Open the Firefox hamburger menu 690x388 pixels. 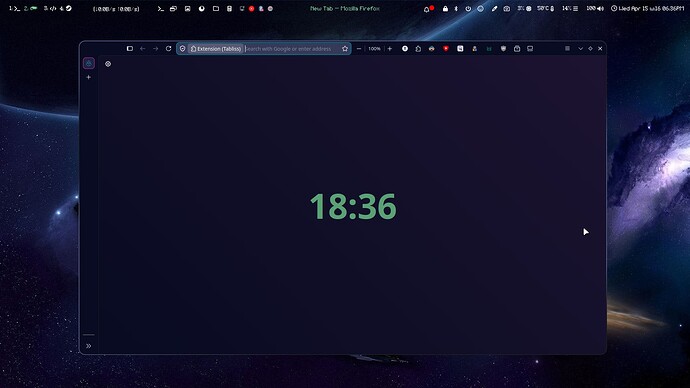tap(567, 48)
